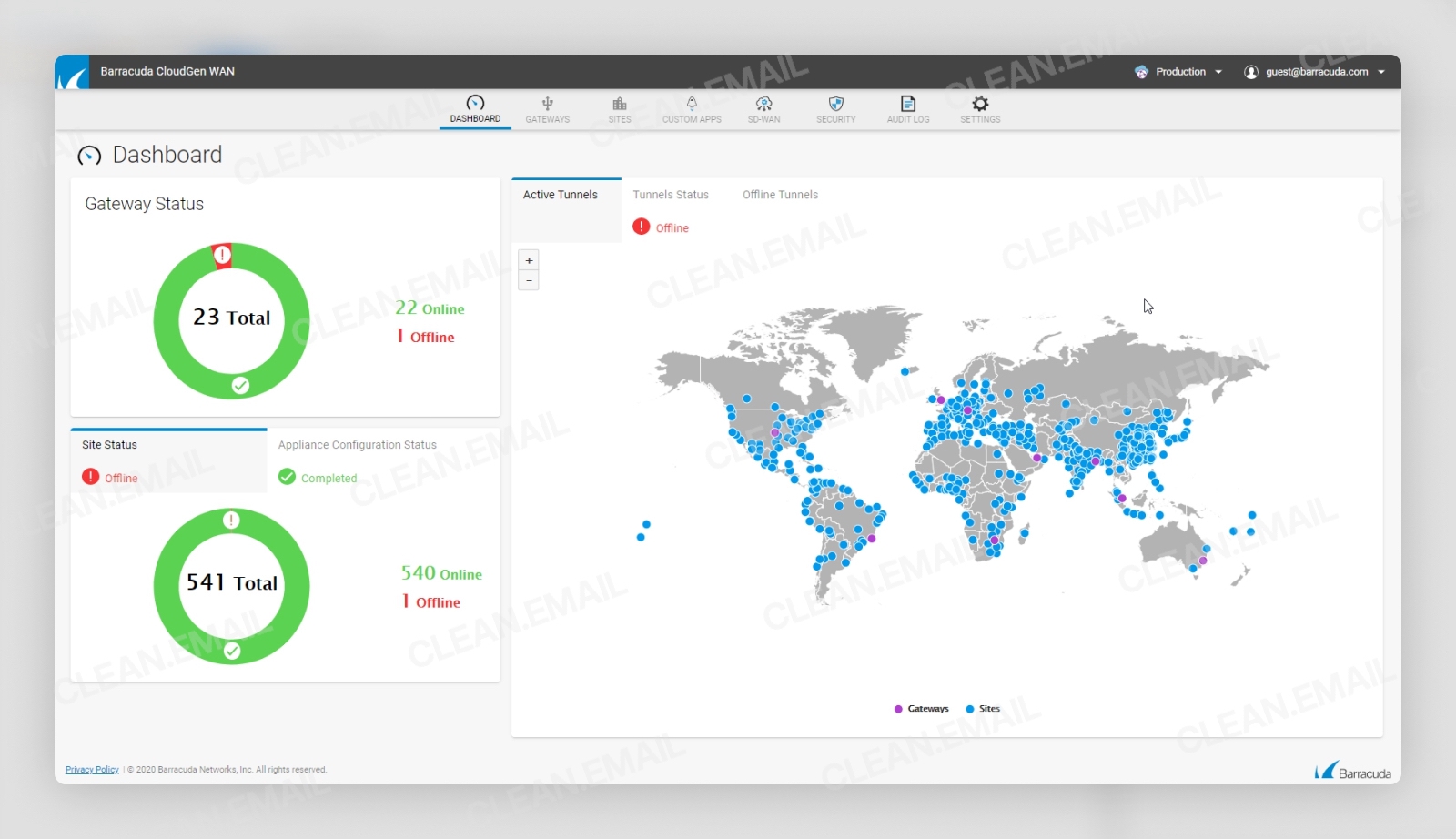Image resolution: width=1456 pixels, height=839 pixels.
Task: Open the Production environment dropdown
Action: pyautogui.click(x=1179, y=71)
